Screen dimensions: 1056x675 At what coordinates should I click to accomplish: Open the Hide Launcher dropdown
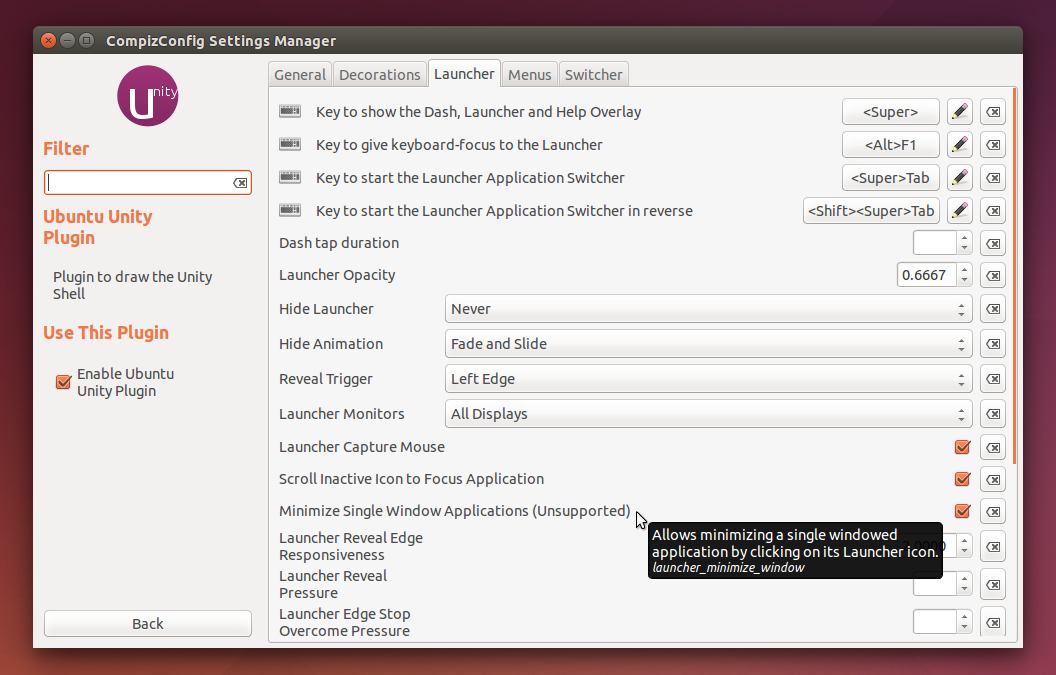click(708, 309)
